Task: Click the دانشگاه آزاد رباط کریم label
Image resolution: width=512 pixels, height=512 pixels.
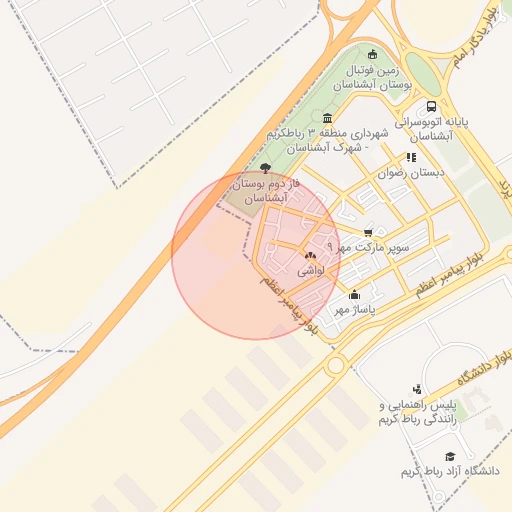Action: click(450, 471)
